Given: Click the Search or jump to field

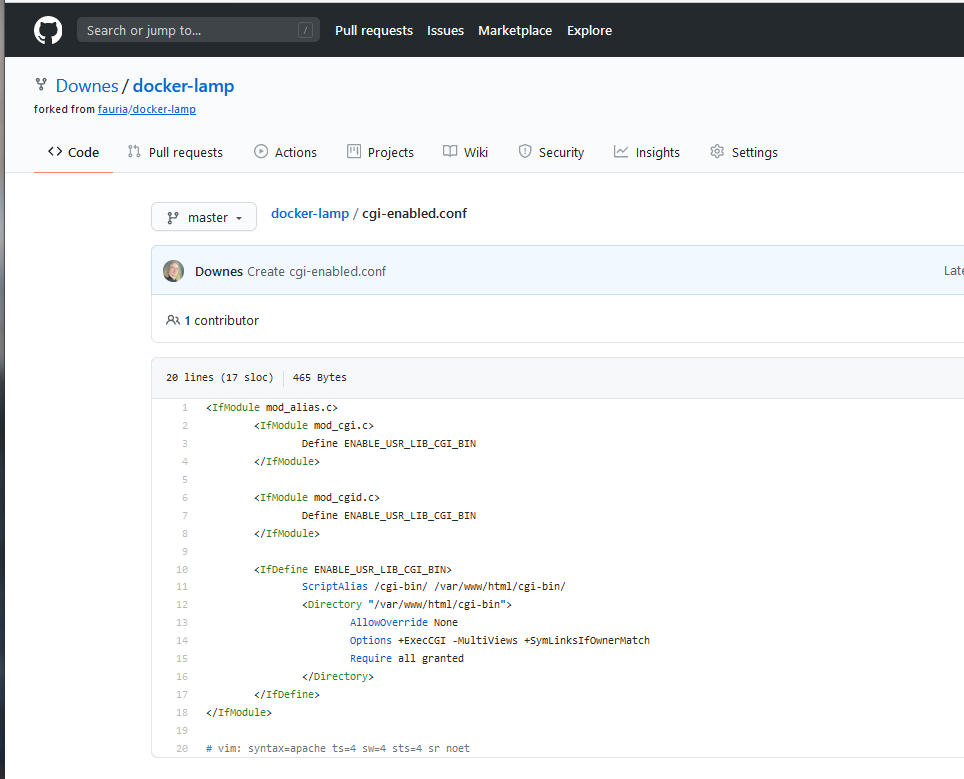Looking at the screenshot, I should coord(198,30).
